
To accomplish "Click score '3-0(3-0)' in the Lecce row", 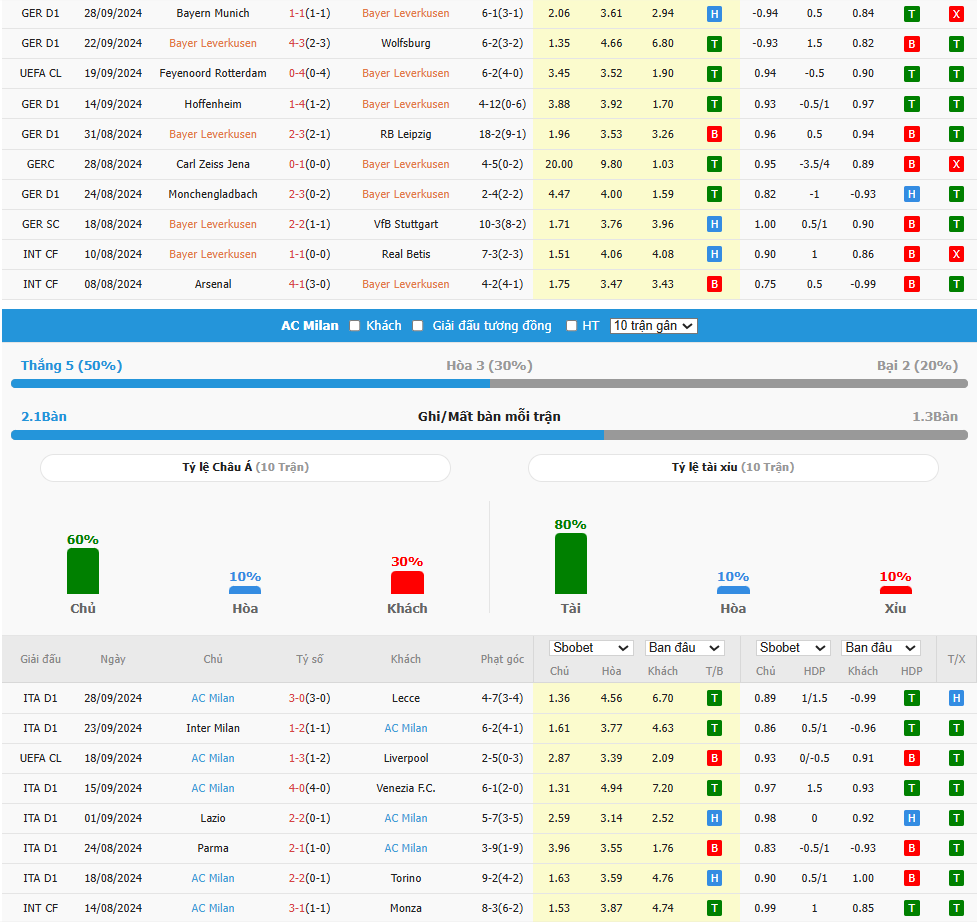I will coord(310,698).
